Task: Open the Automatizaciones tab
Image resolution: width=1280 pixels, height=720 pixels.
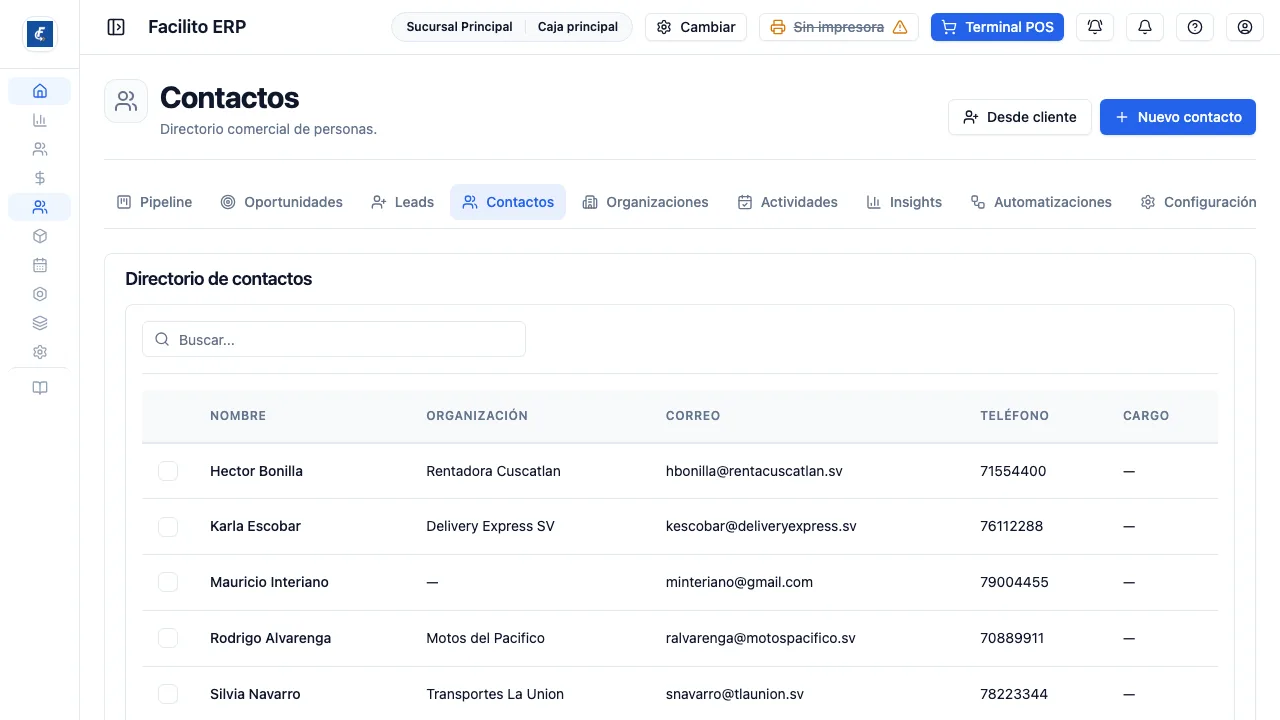Action: tap(1041, 202)
